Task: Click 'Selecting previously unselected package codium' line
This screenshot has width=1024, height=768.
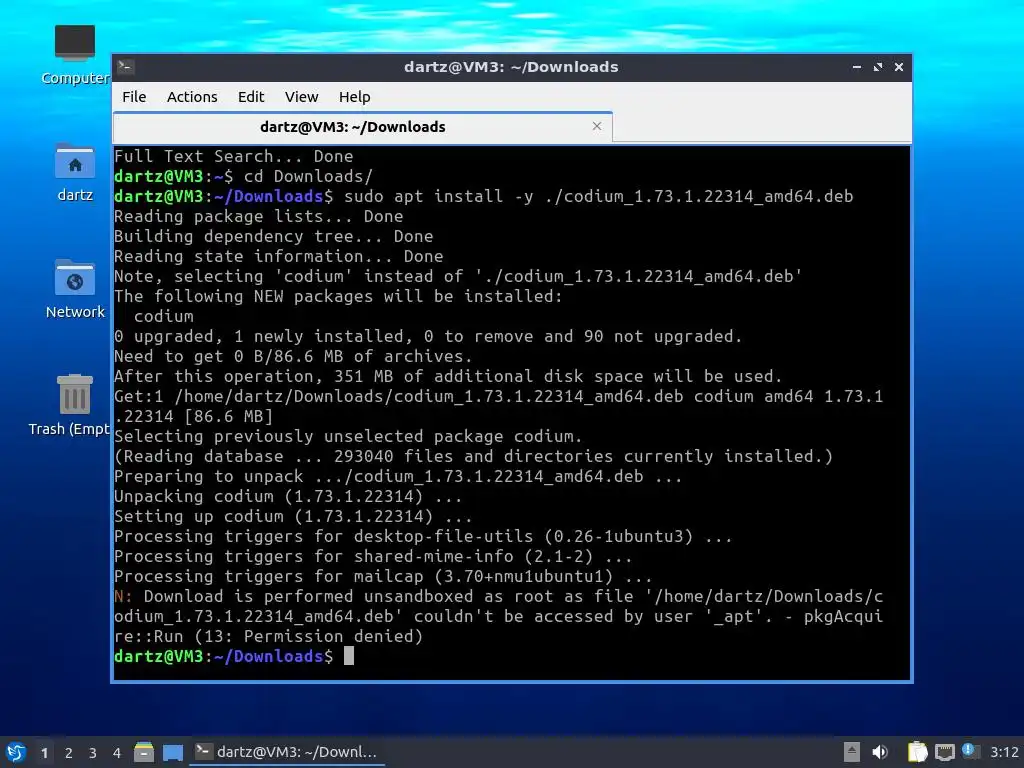Action: tap(348, 436)
